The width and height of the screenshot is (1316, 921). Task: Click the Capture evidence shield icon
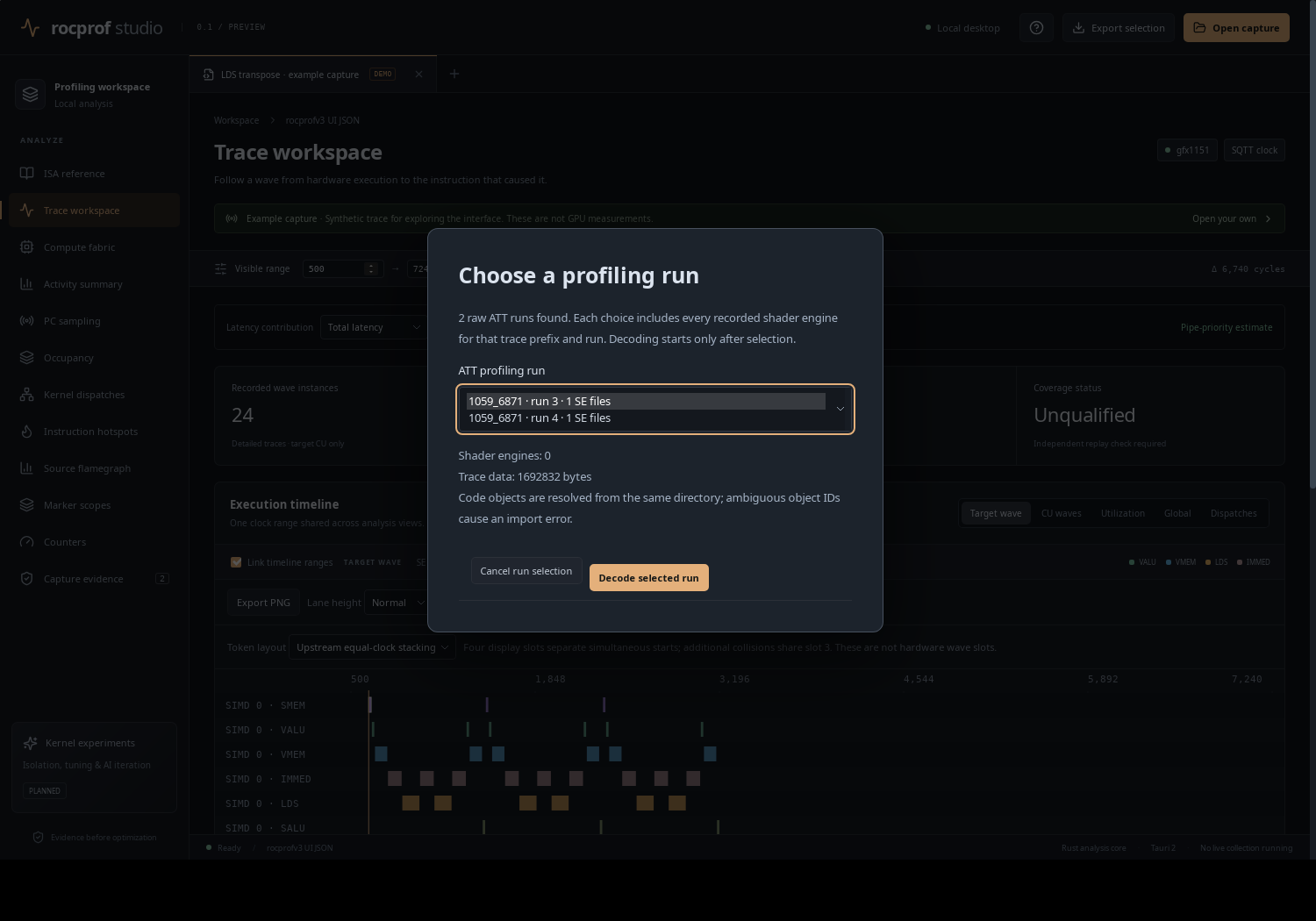point(27,579)
